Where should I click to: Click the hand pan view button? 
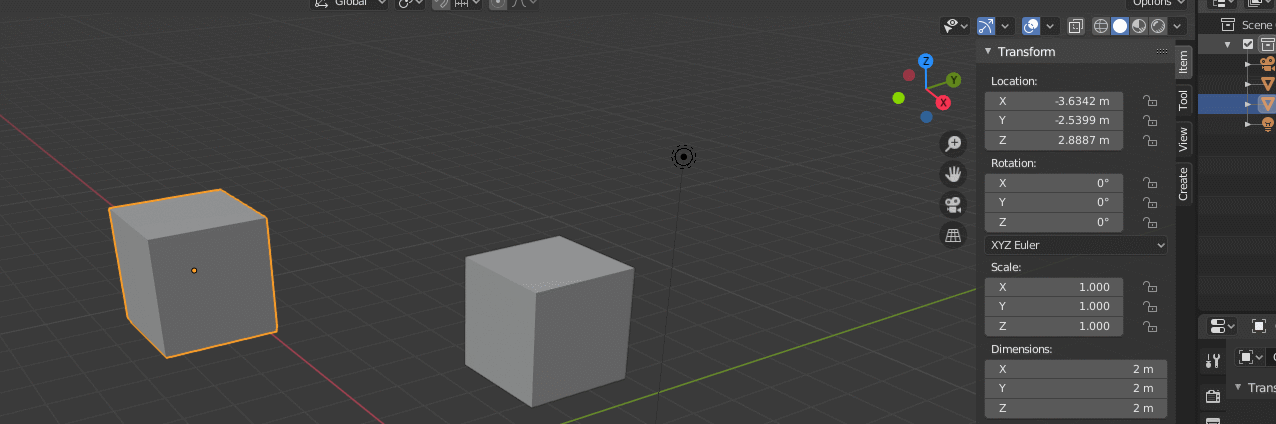point(954,174)
